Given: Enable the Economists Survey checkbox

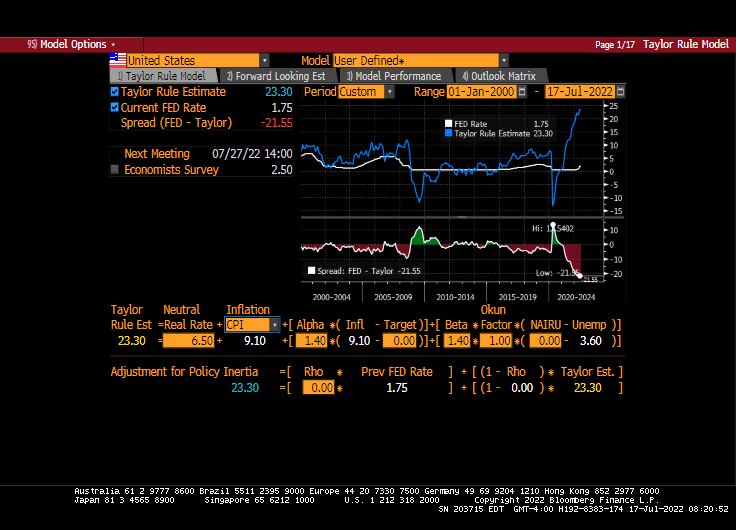Looking at the screenshot, I should click(x=115, y=170).
